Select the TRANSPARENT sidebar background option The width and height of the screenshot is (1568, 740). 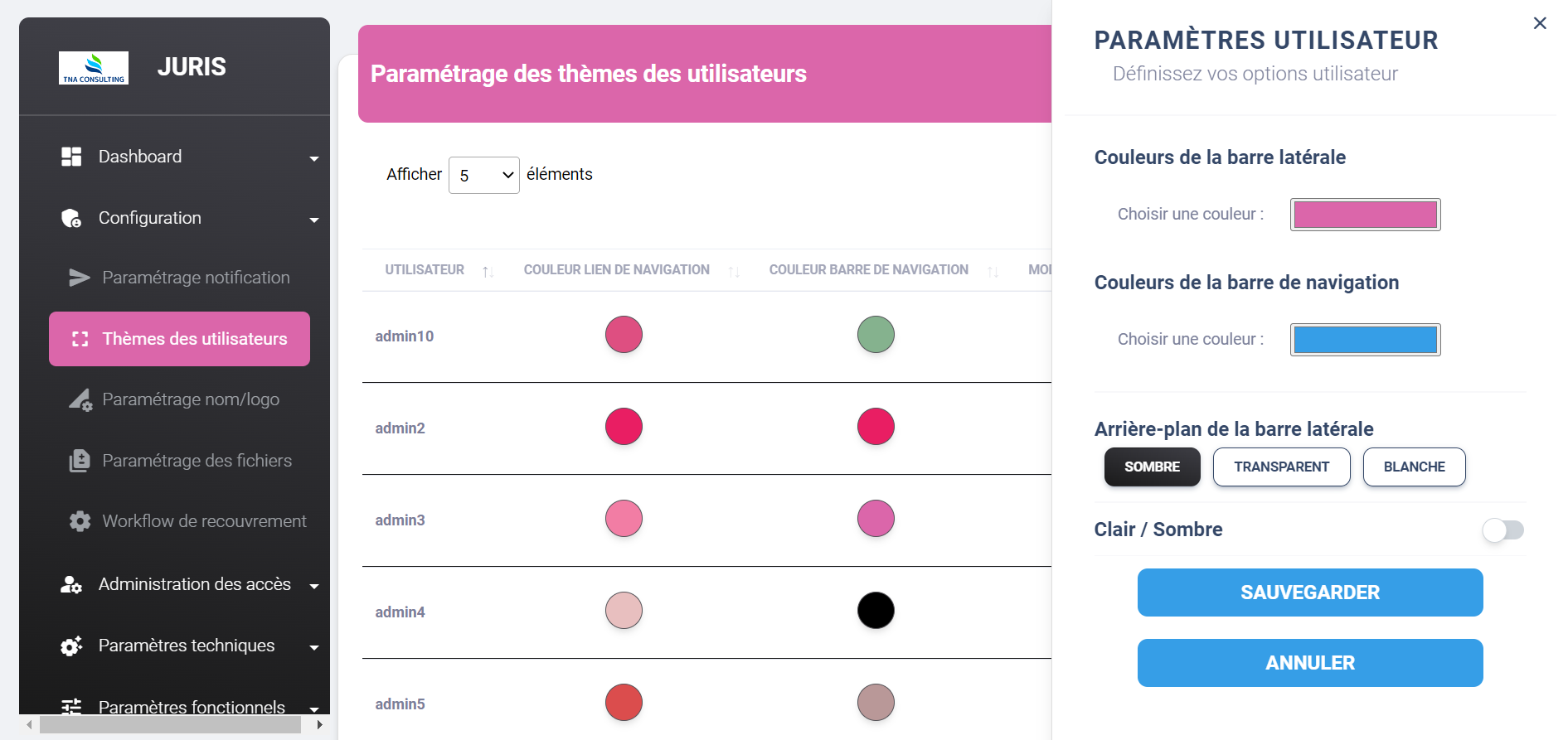click(x=1281, y=467)
